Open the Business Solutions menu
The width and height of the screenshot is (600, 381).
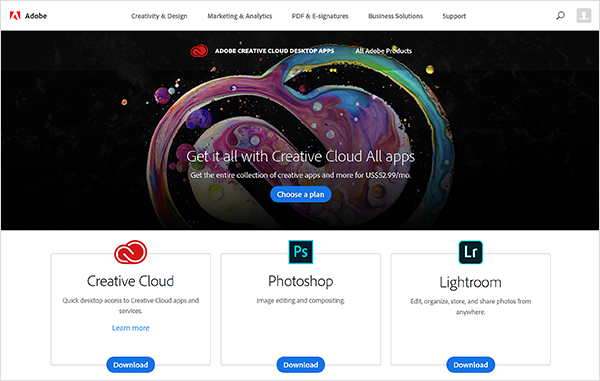click(395, 16)
